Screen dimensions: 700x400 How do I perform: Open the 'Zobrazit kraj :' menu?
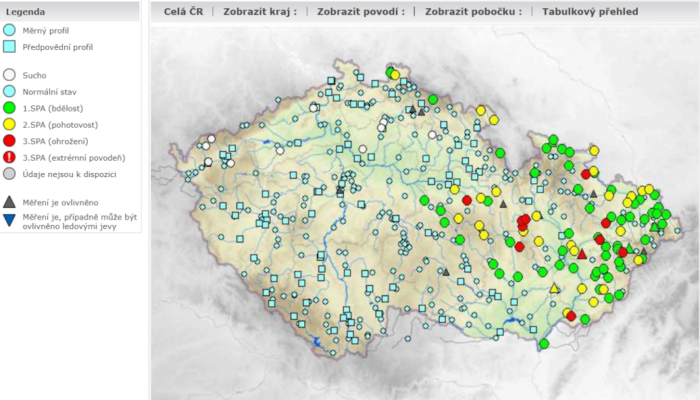click(260, 12)
